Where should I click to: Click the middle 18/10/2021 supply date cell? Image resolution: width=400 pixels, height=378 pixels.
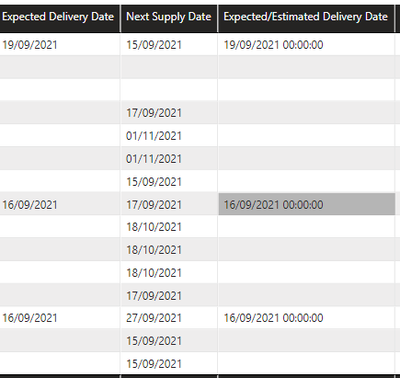pos(154,250)
